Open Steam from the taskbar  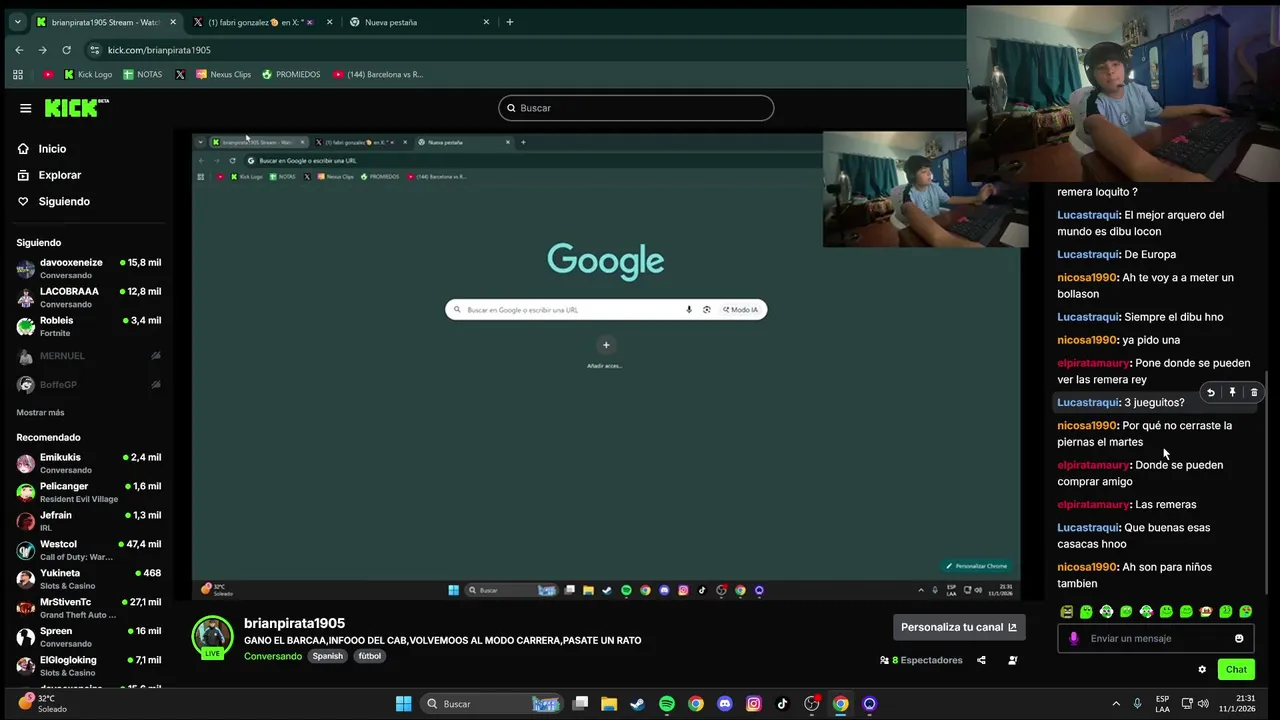tap(637, 704)
